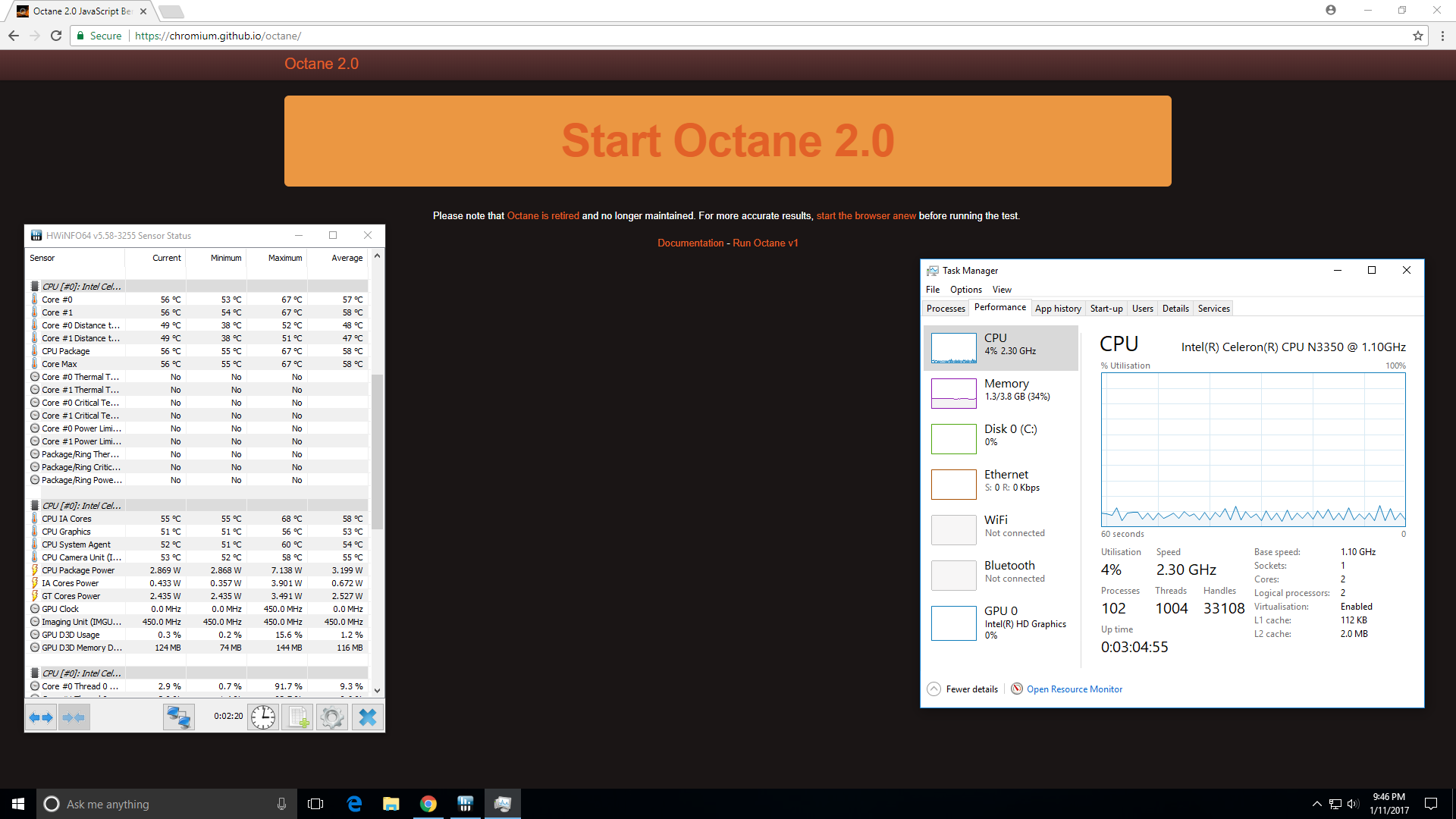Click Open Resource Monitor link
Screen dimensions: 1456x819
[1074, 689]
